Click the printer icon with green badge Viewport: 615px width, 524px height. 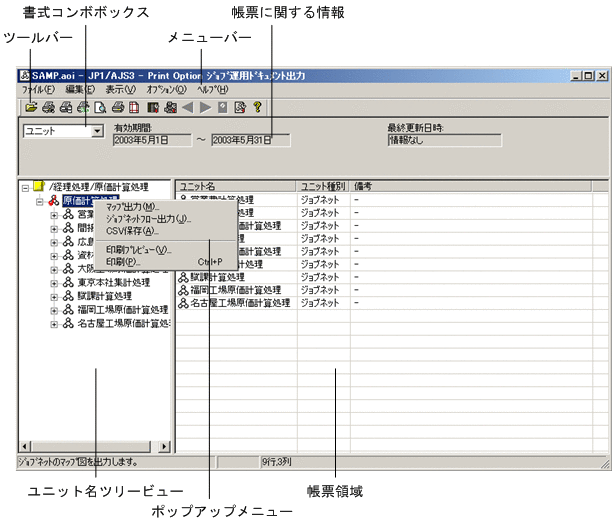pos(83,107)
